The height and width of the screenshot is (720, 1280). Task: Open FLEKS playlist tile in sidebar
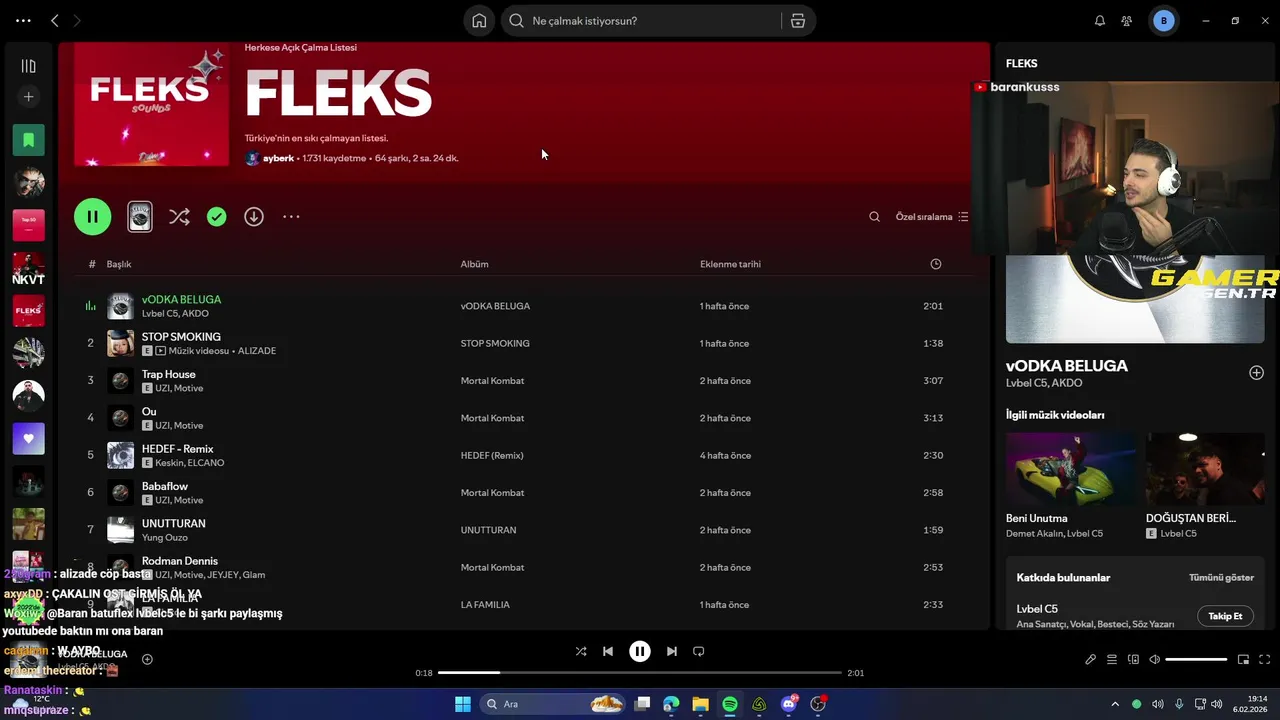(28, 311)
